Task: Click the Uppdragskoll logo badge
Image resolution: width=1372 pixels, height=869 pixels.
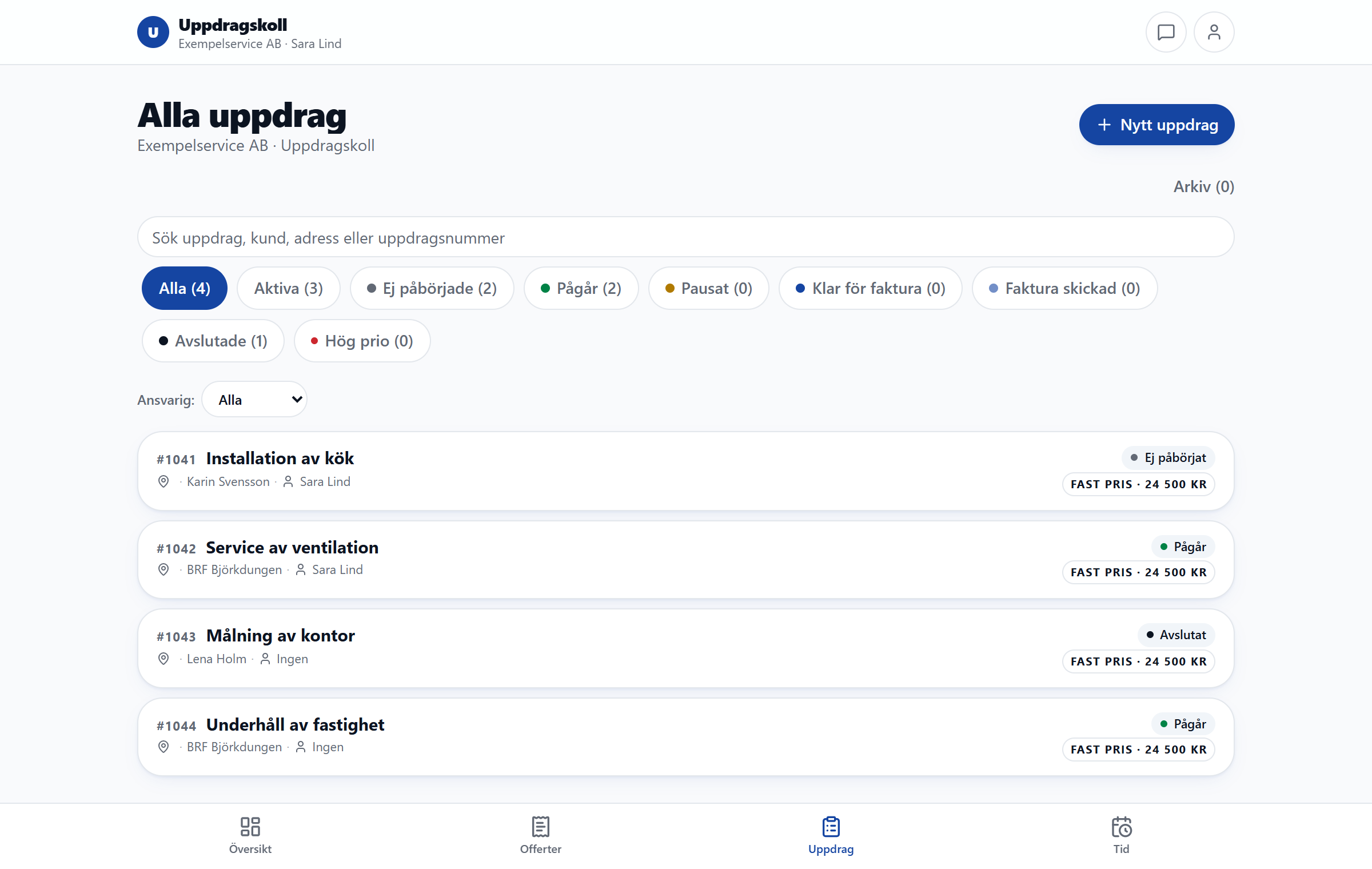Action: click(153, 32)
